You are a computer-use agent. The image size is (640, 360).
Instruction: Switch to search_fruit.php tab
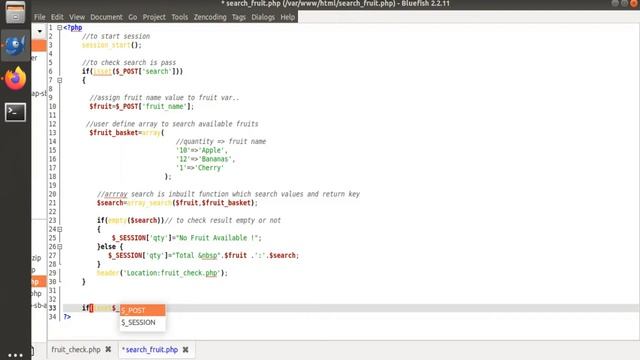[151, 350]
